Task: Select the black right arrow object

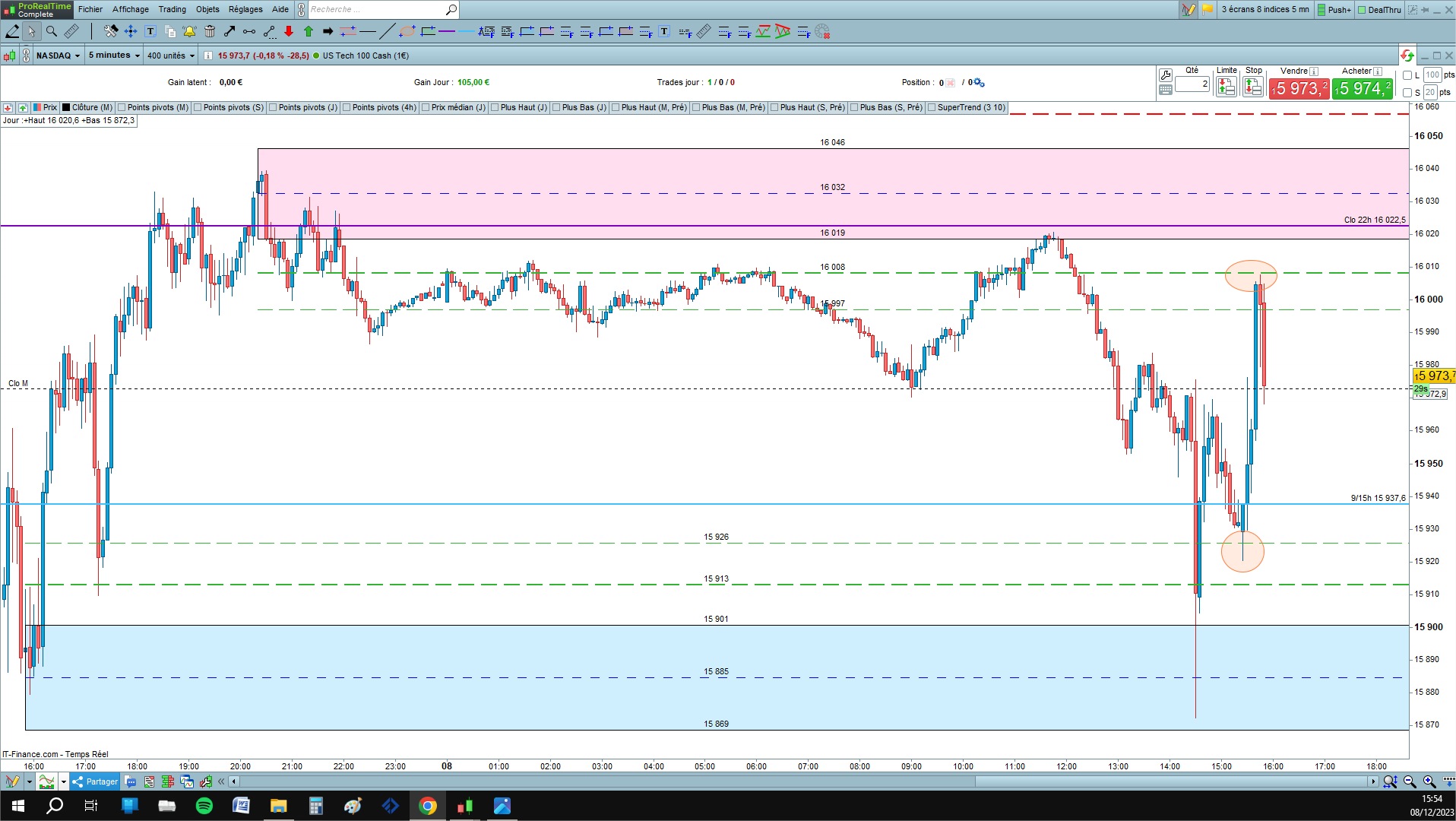Action: point(328,31)
